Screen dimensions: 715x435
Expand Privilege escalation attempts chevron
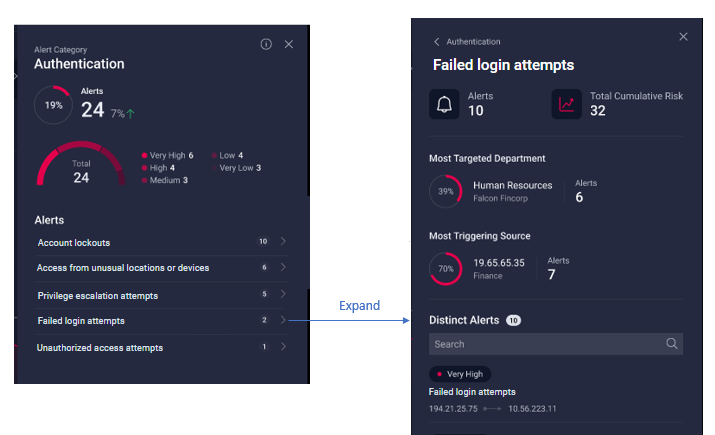(284, 295)
